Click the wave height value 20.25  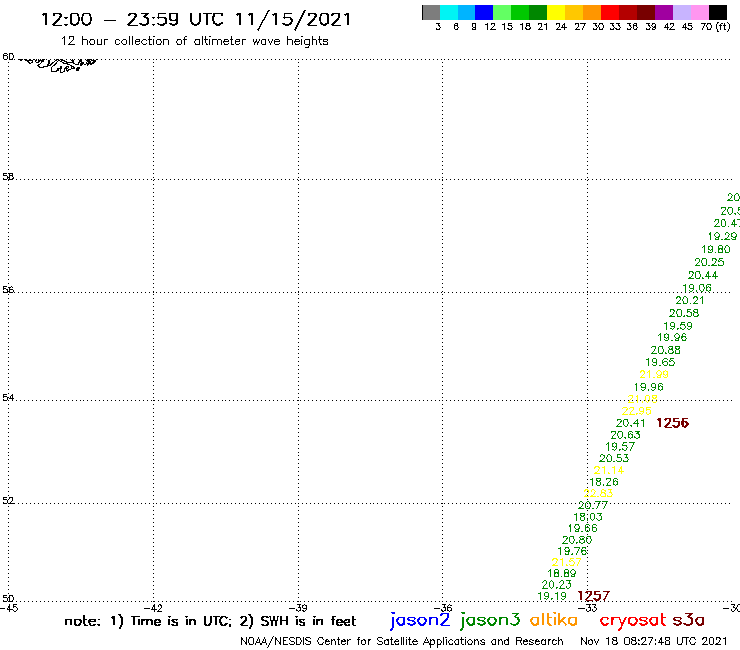pos(709,262)
